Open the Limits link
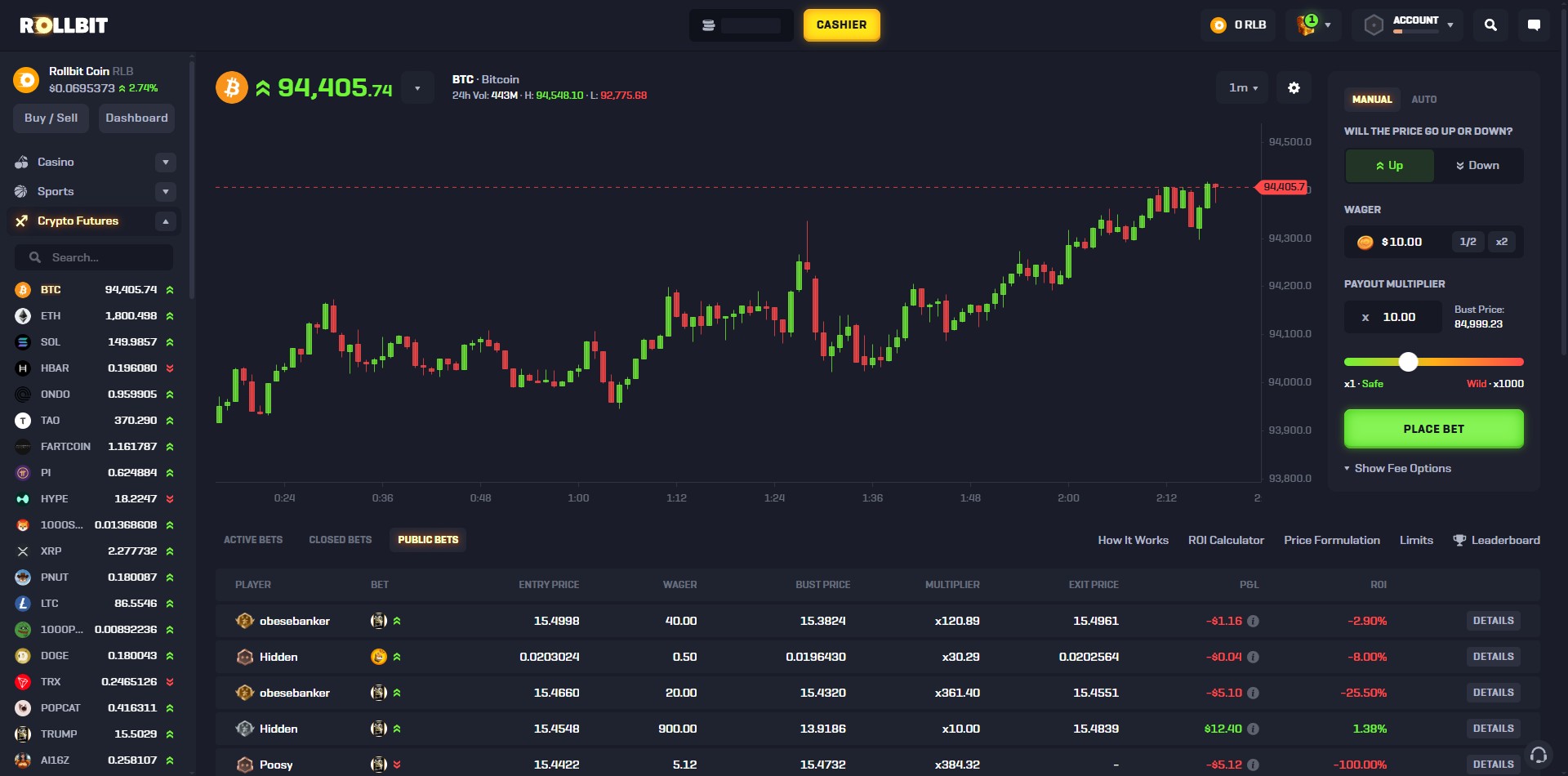This screenshot has width=1568, height=776. [x=1416, y=540]
